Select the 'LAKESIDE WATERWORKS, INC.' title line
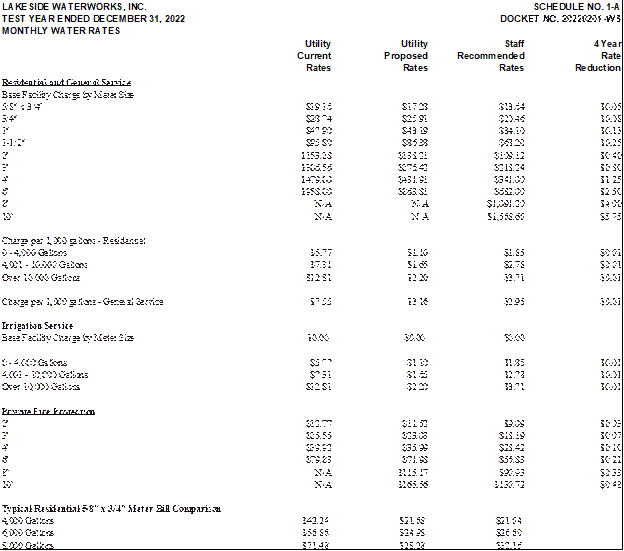The width and height of the screenshot is (624, 551). tap(74, 7)
